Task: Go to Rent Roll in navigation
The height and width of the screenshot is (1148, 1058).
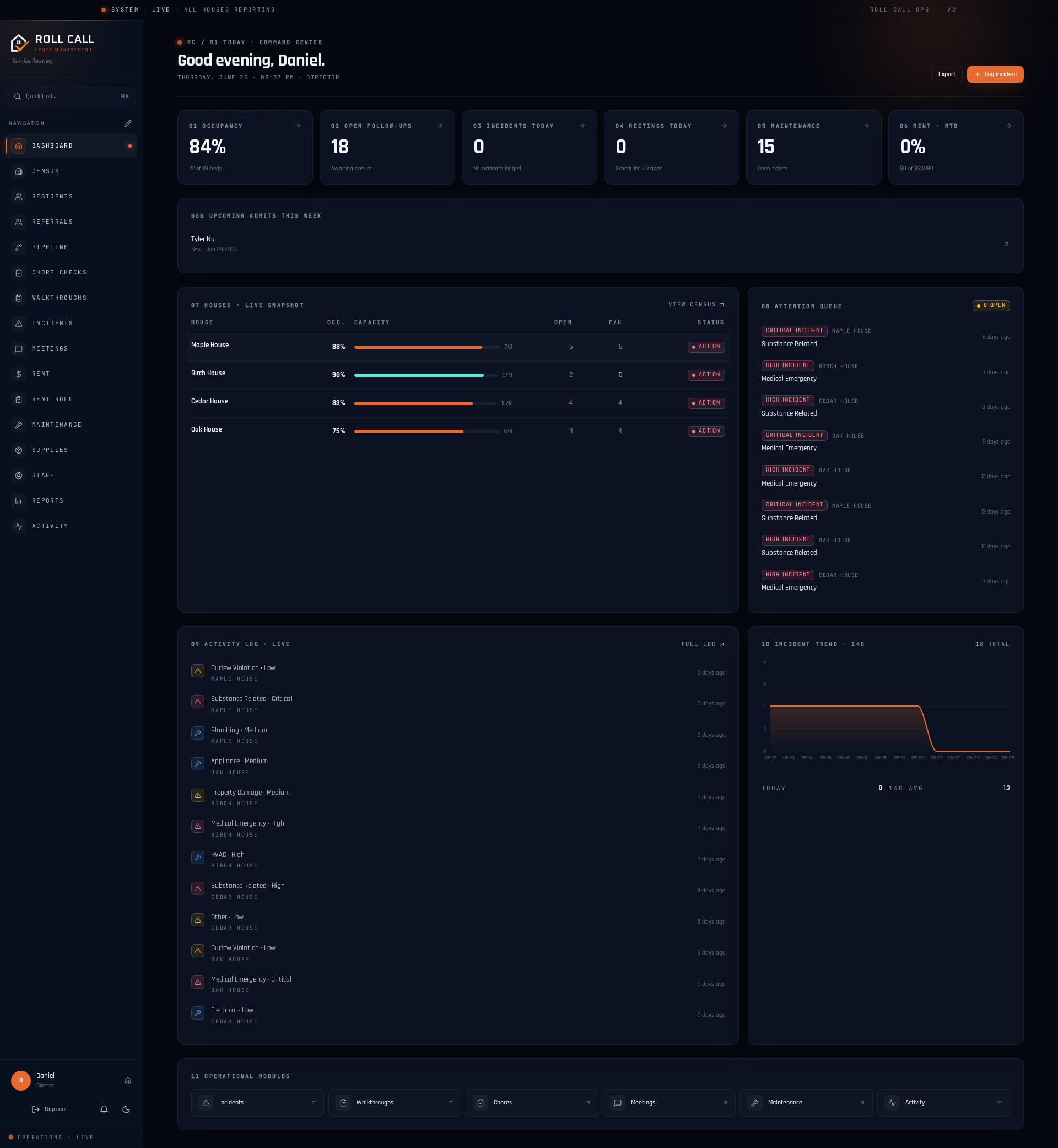Action: point(72,399)
